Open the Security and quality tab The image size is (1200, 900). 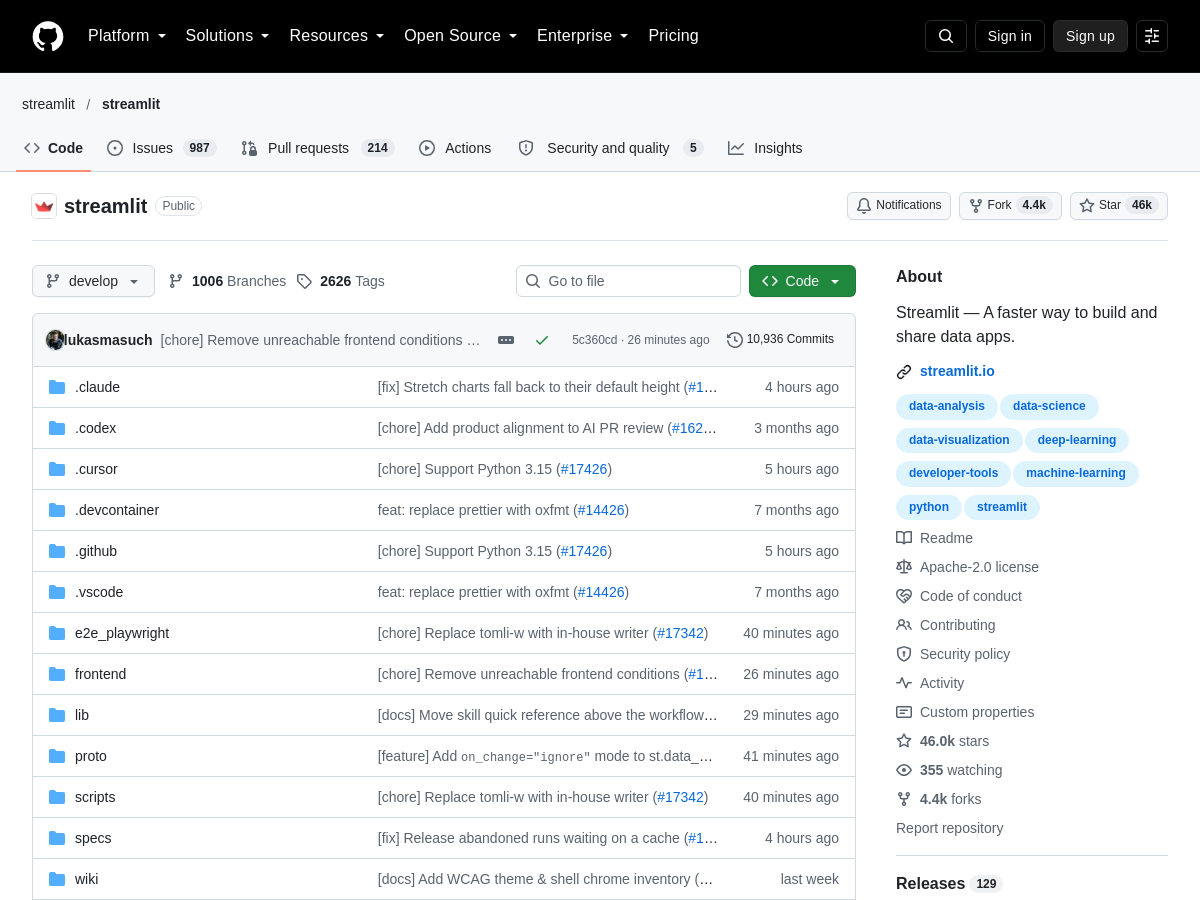pos(610,148)
